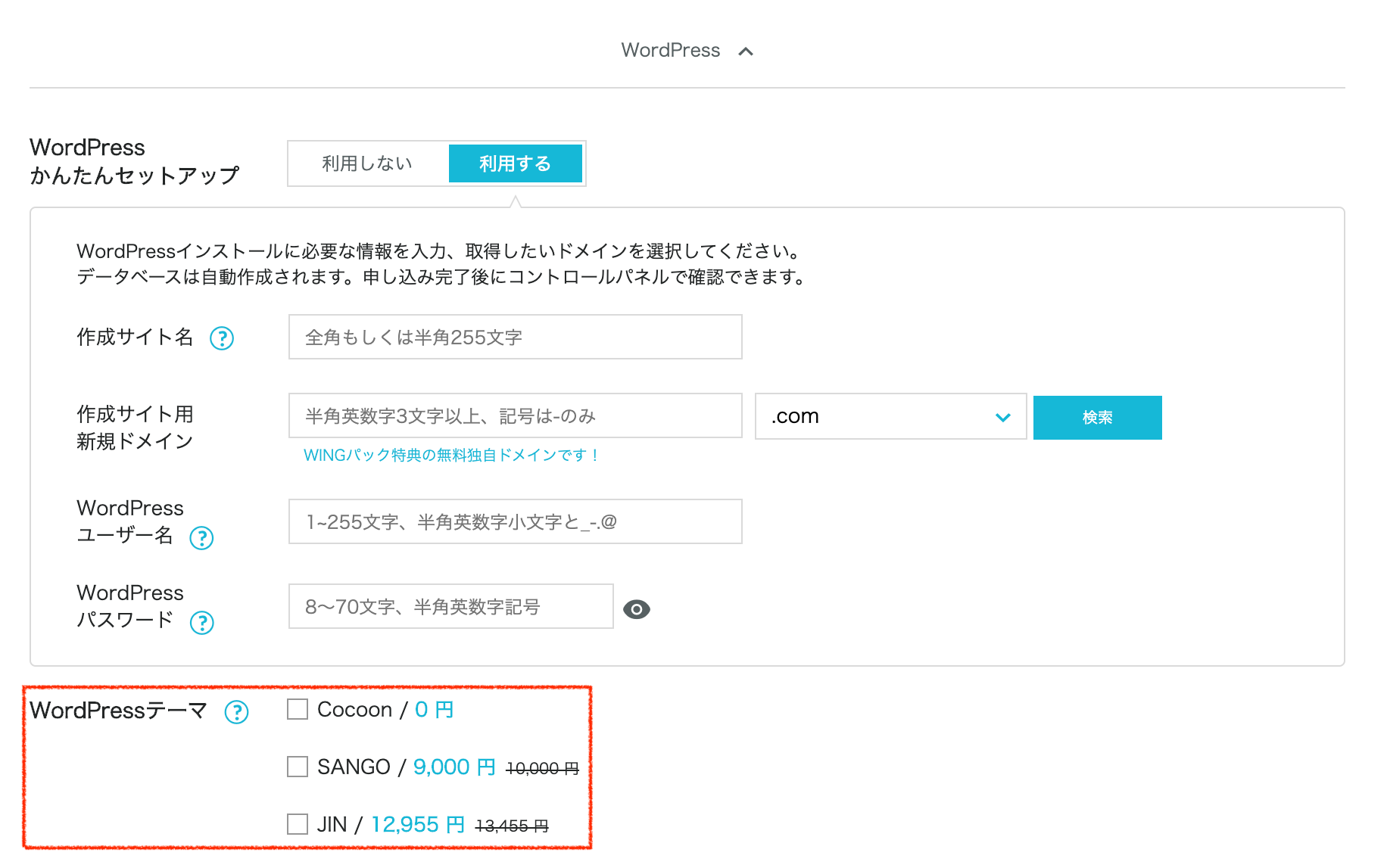Click the WordPress password input field

(450, 607)
